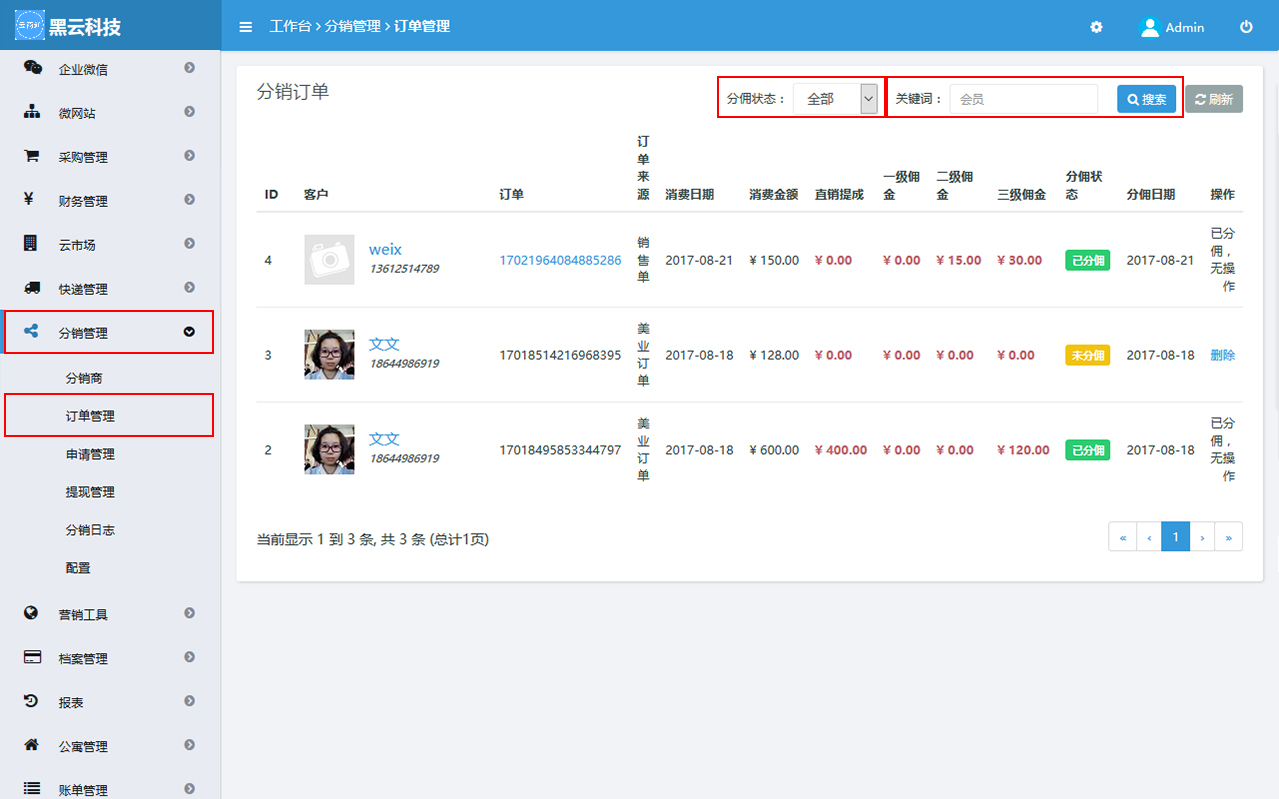This screenshot has height=799, width=1279.
Task: Click the power logout icon
Action: point(1246,27)
